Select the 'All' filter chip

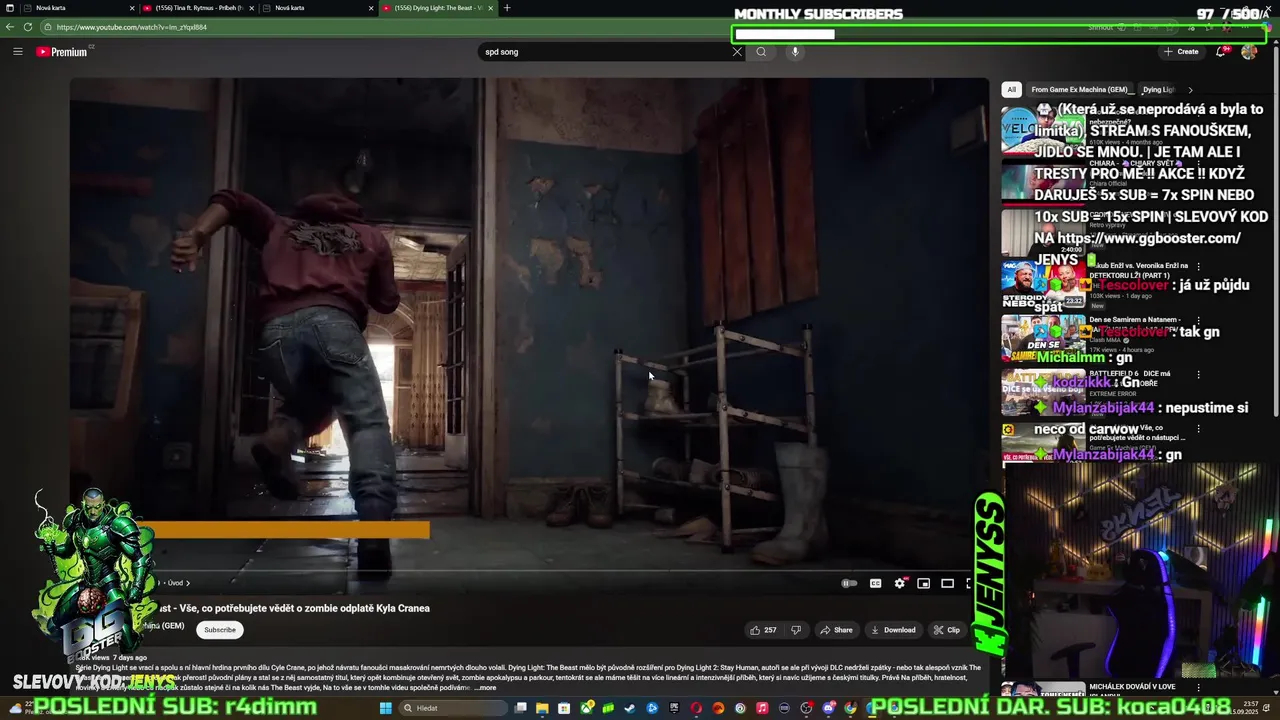1011,90
